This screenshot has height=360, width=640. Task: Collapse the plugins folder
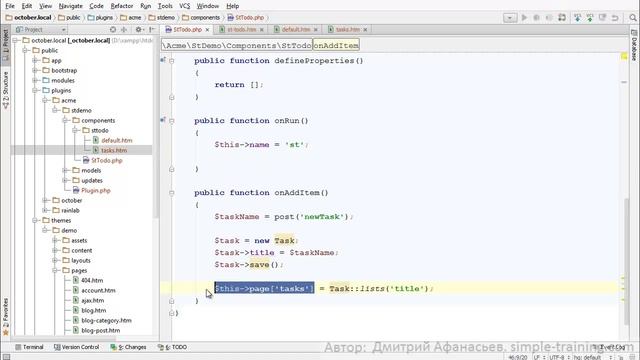[x=36, y=91]
